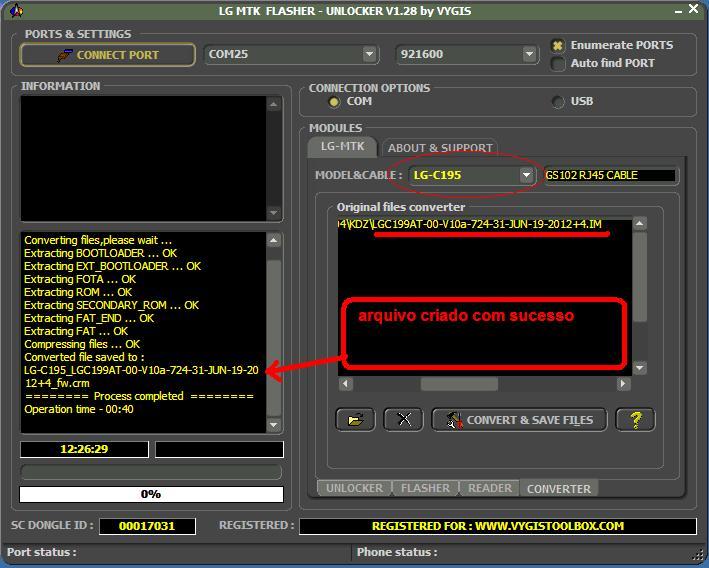Click the 'Compressing files ... OK' log line
The image size is (709, 568).
click(x=82, y=344)
